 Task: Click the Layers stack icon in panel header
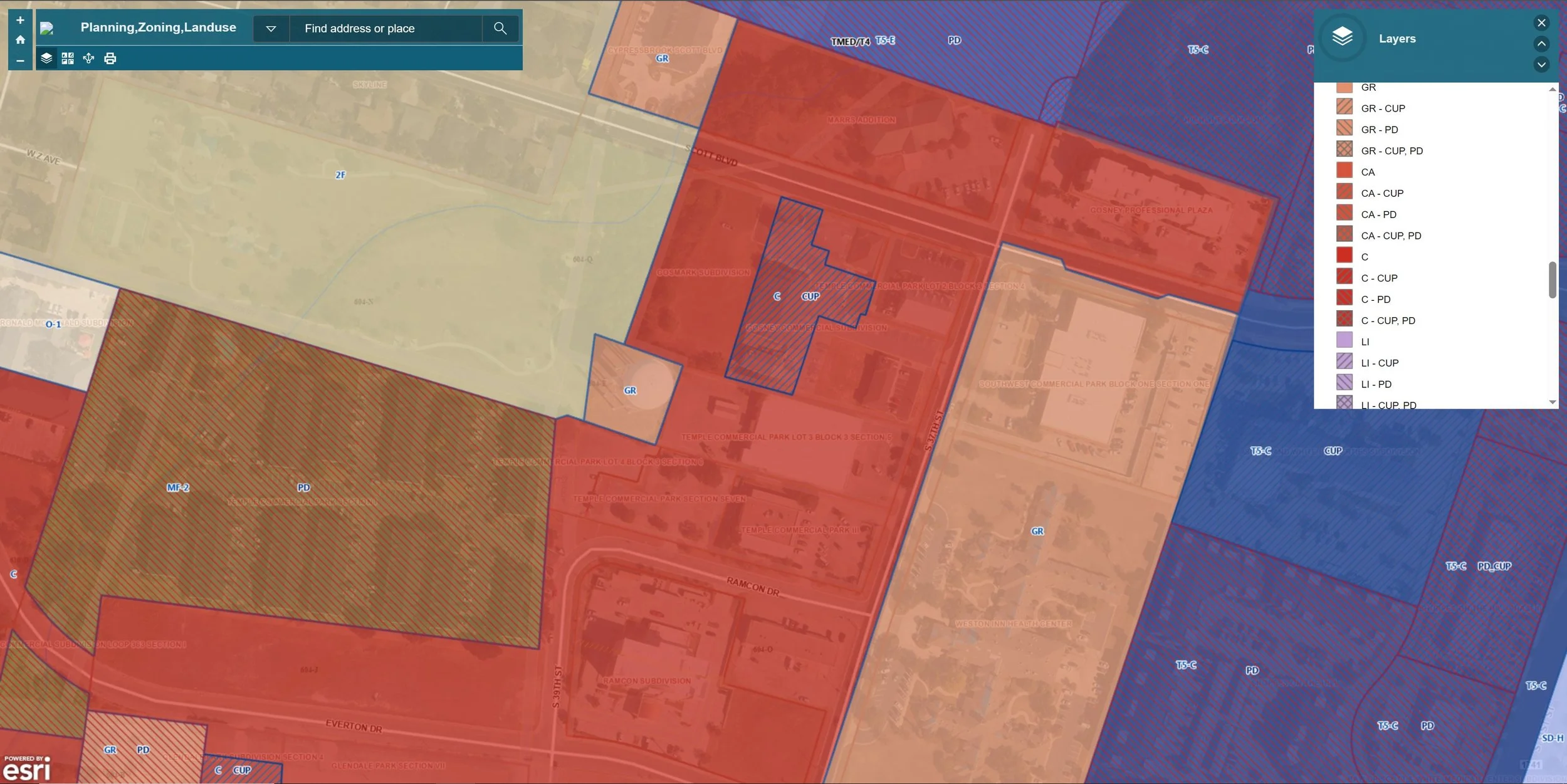pos(1342,38)
